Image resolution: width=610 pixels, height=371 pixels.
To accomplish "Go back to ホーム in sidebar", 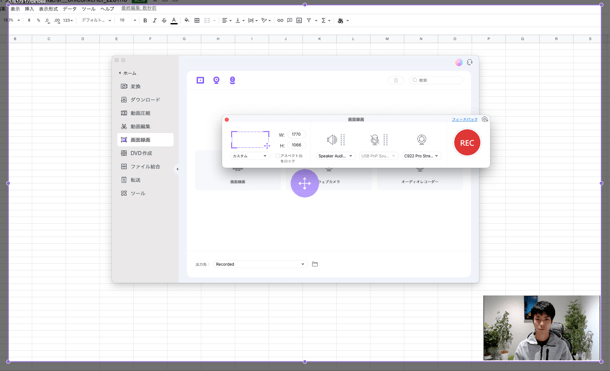I will 128,73.
